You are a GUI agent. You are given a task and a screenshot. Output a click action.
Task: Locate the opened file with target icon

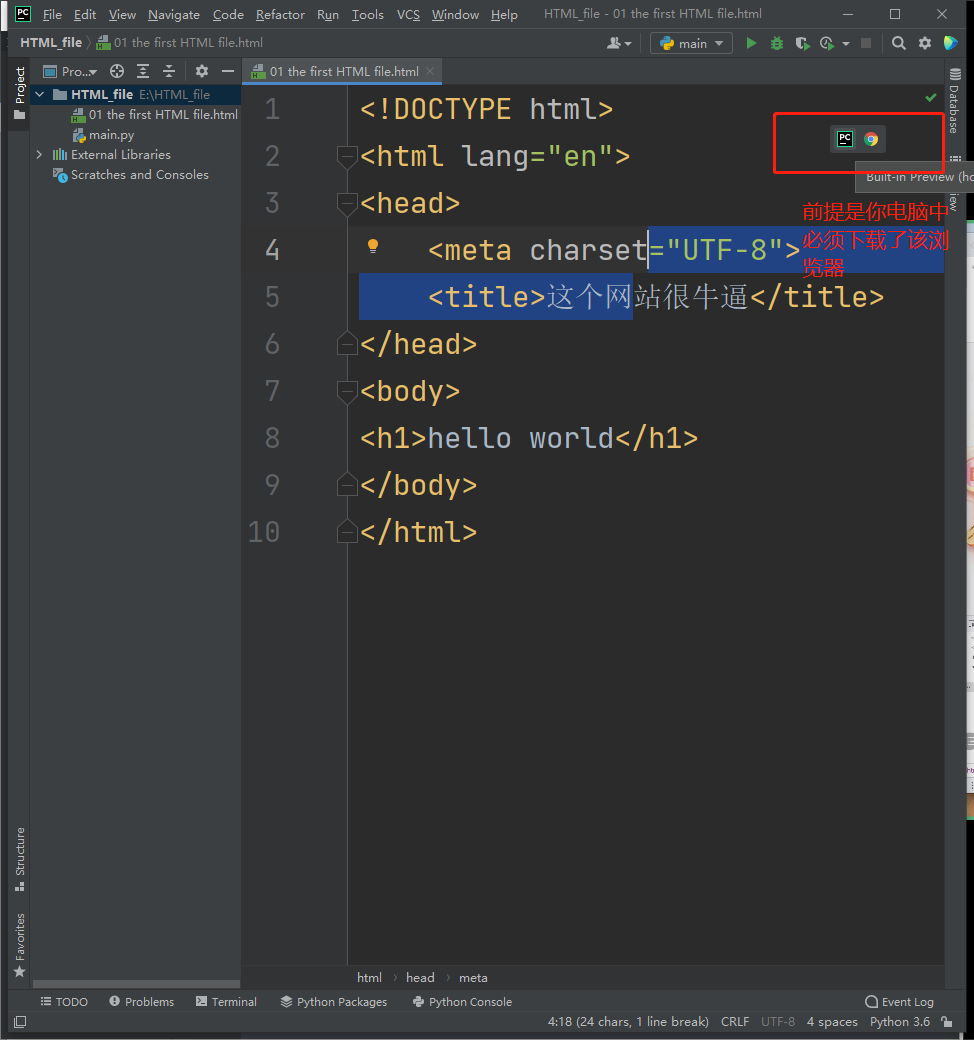click(117, 71)
